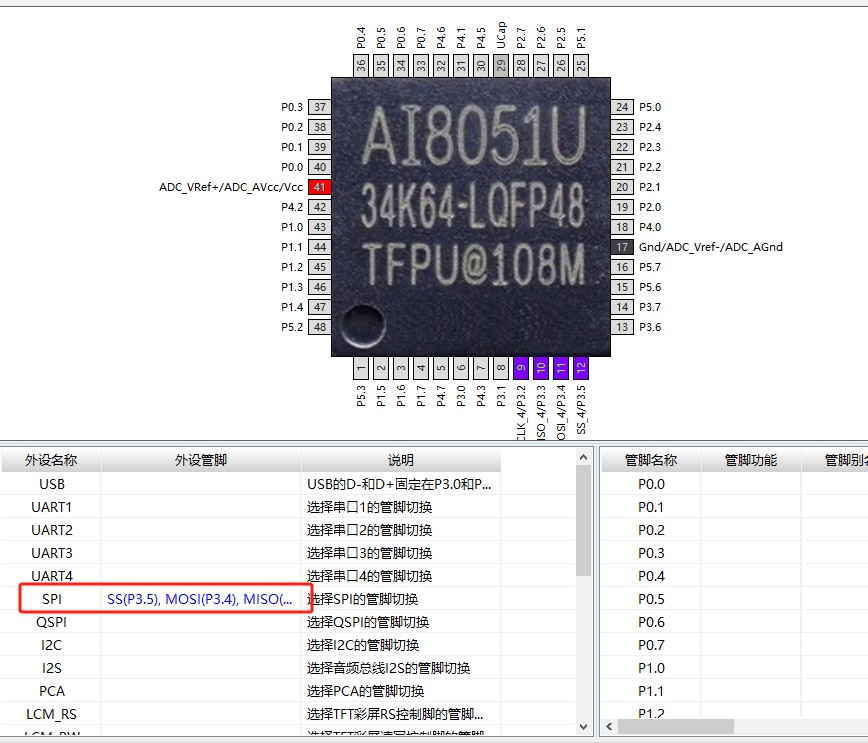Select pin 29 labeled UCap
Screen dimensions: 868x743
pyautogui.click(x=501, y=66)
